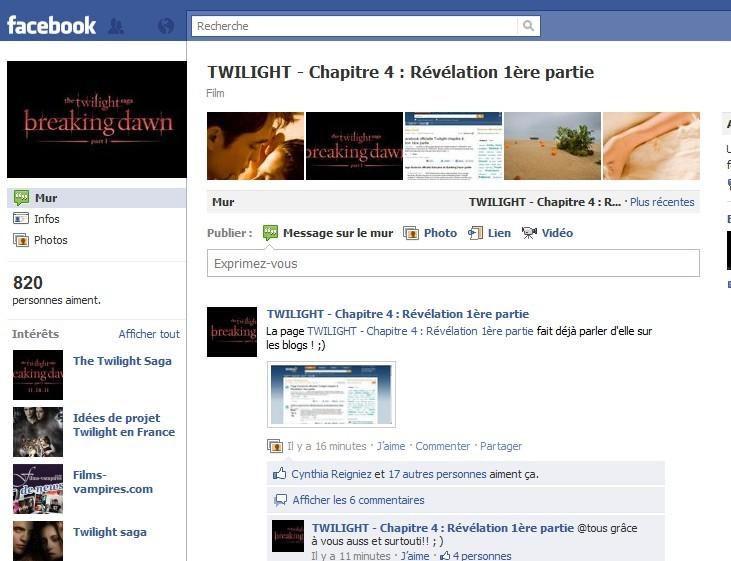Click the Exprimez-vous text box
The image size is (731, 561).
[x=452, y=264]
